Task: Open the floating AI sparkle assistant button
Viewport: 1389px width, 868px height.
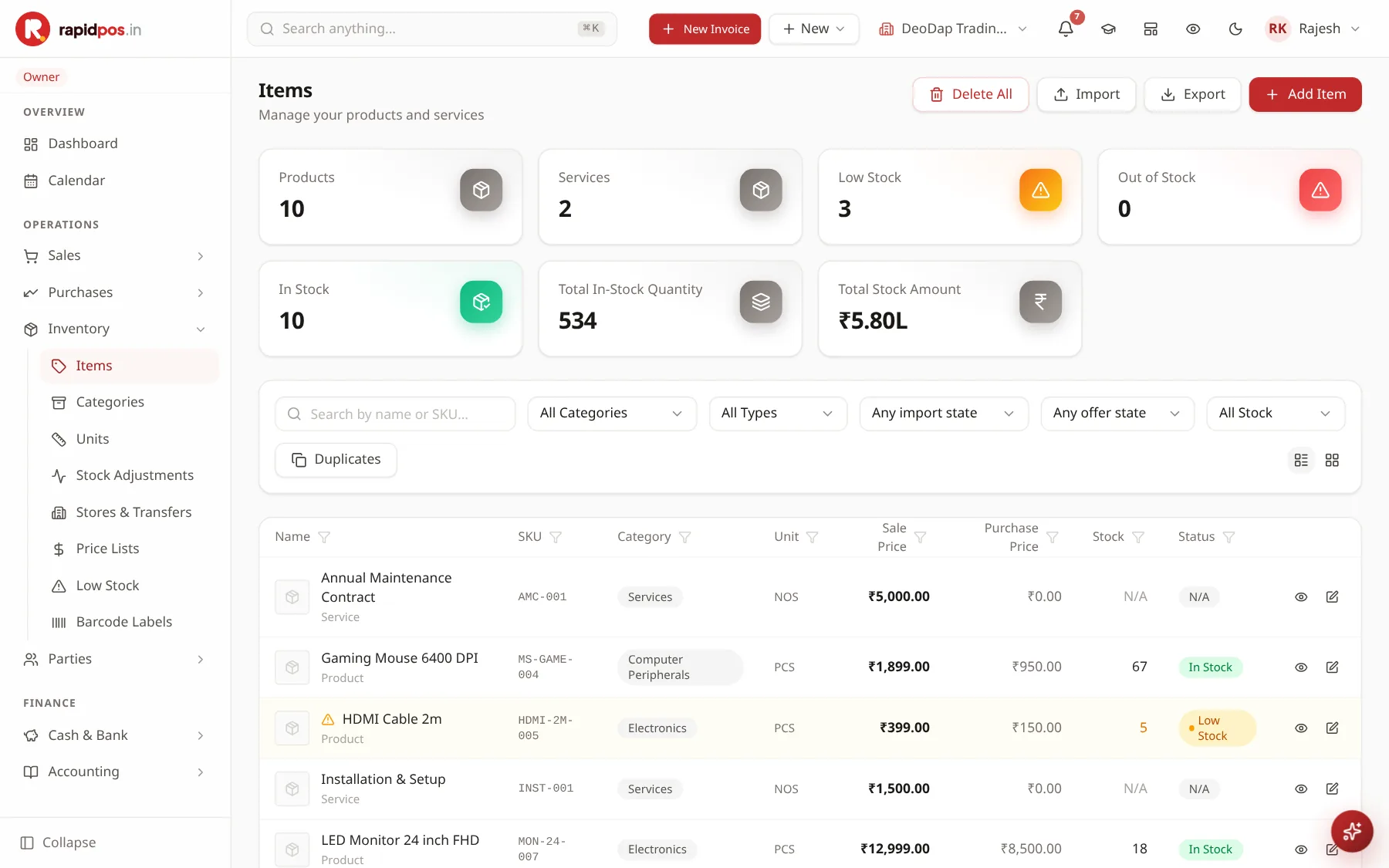Action: [x=1352, y=831]
